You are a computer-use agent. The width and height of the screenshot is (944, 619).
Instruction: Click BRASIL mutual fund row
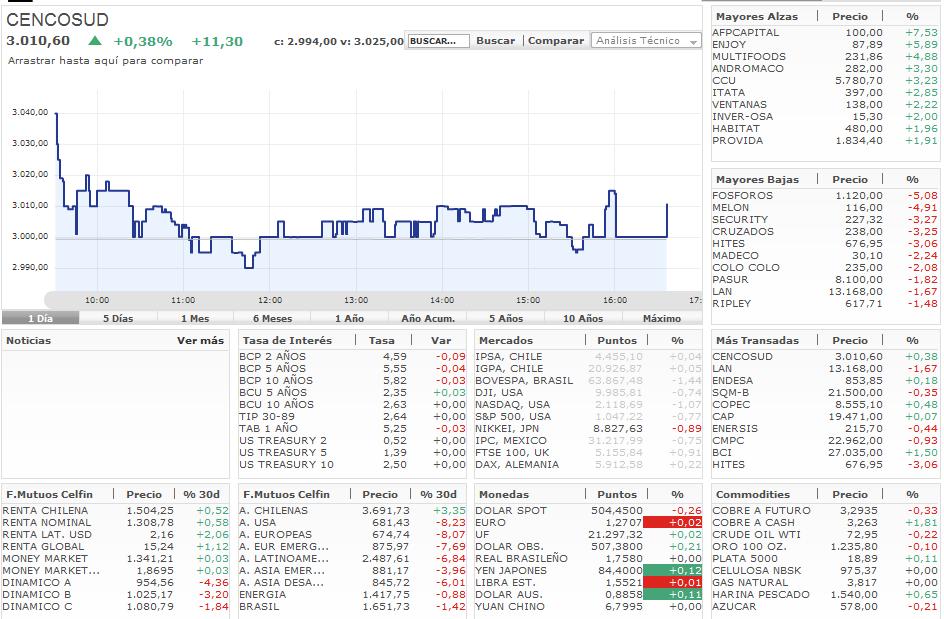352,606
